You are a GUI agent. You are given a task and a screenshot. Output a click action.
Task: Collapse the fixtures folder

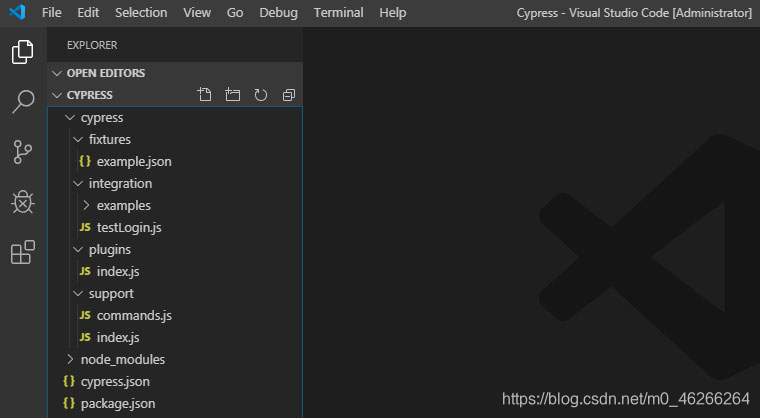coord(78,139)
